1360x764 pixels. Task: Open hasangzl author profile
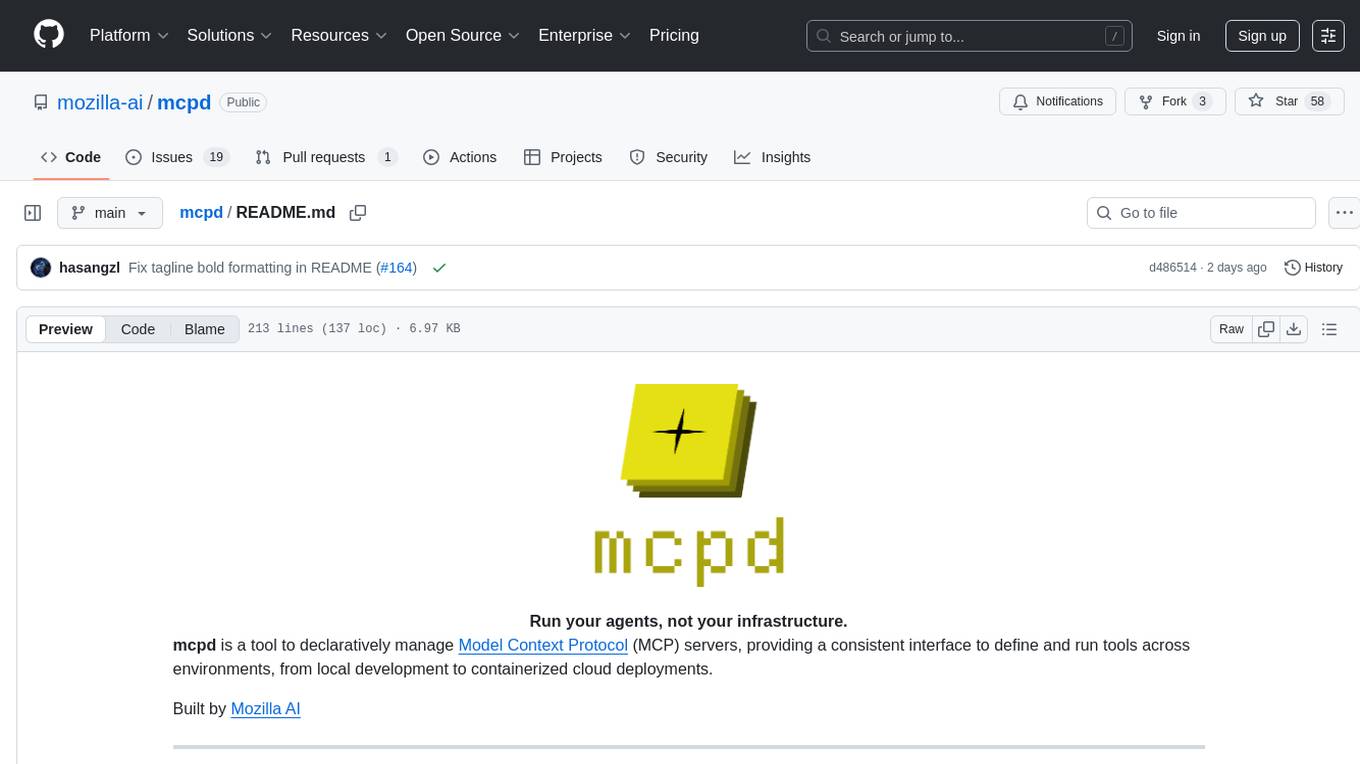pos(90,268)
